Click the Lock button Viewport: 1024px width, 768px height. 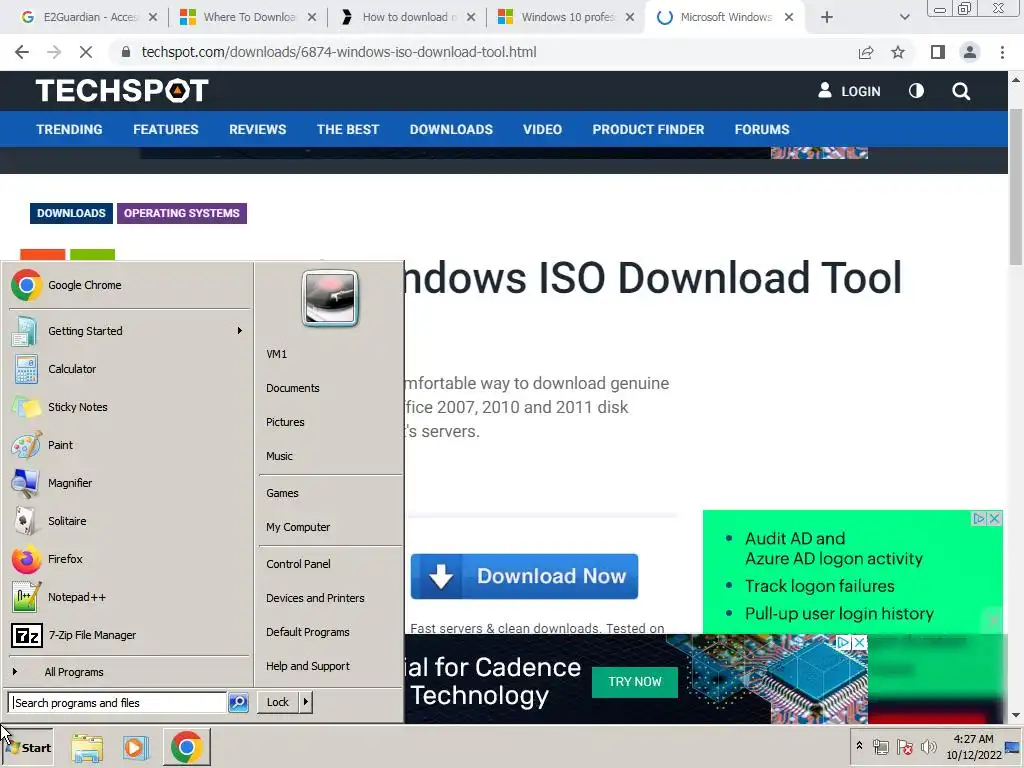[x=278, y=702]
